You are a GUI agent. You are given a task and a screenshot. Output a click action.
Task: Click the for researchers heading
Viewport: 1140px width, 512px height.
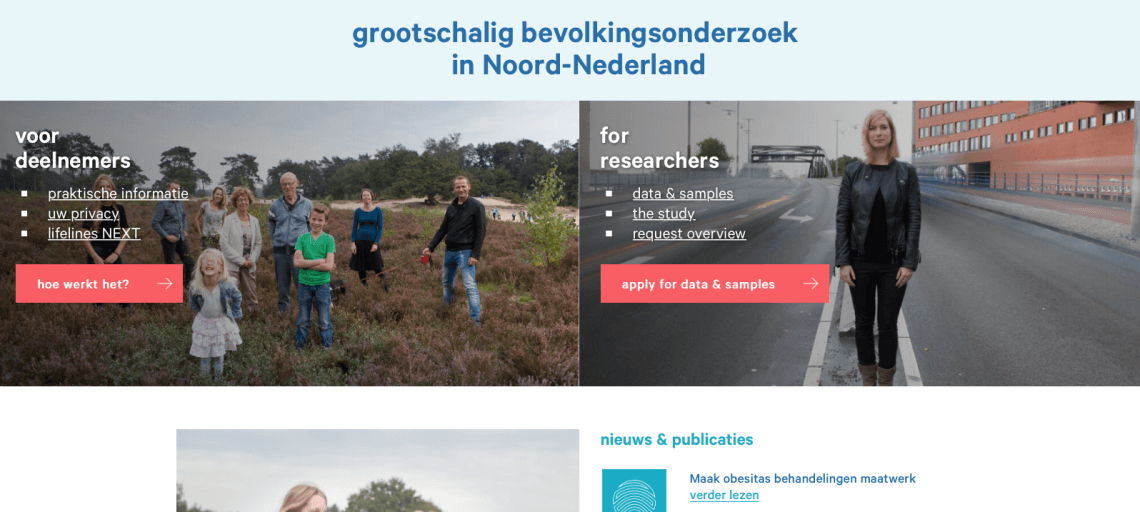tap(659, 148)
